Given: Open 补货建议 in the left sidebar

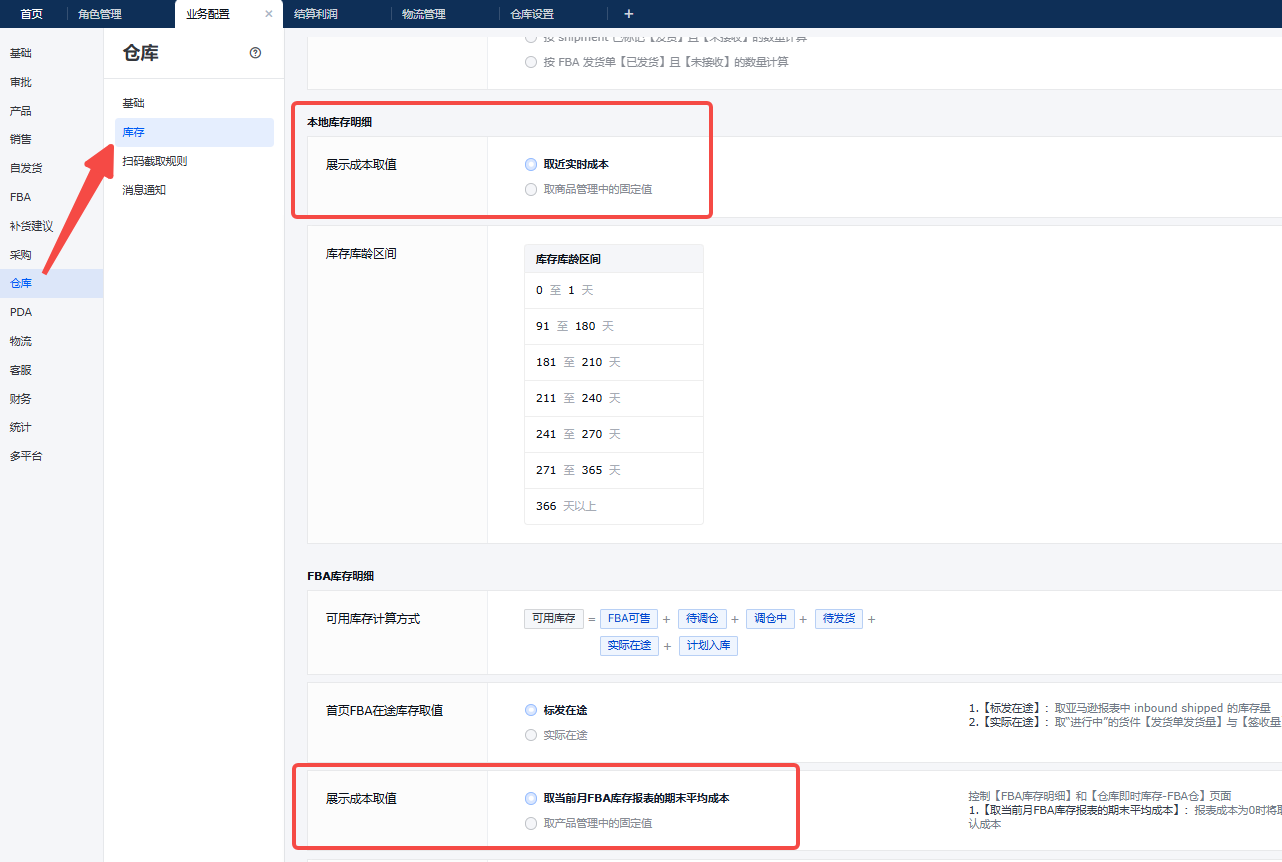Looking at the screenshot, I should pyautogui.click(x=31, y=226).
